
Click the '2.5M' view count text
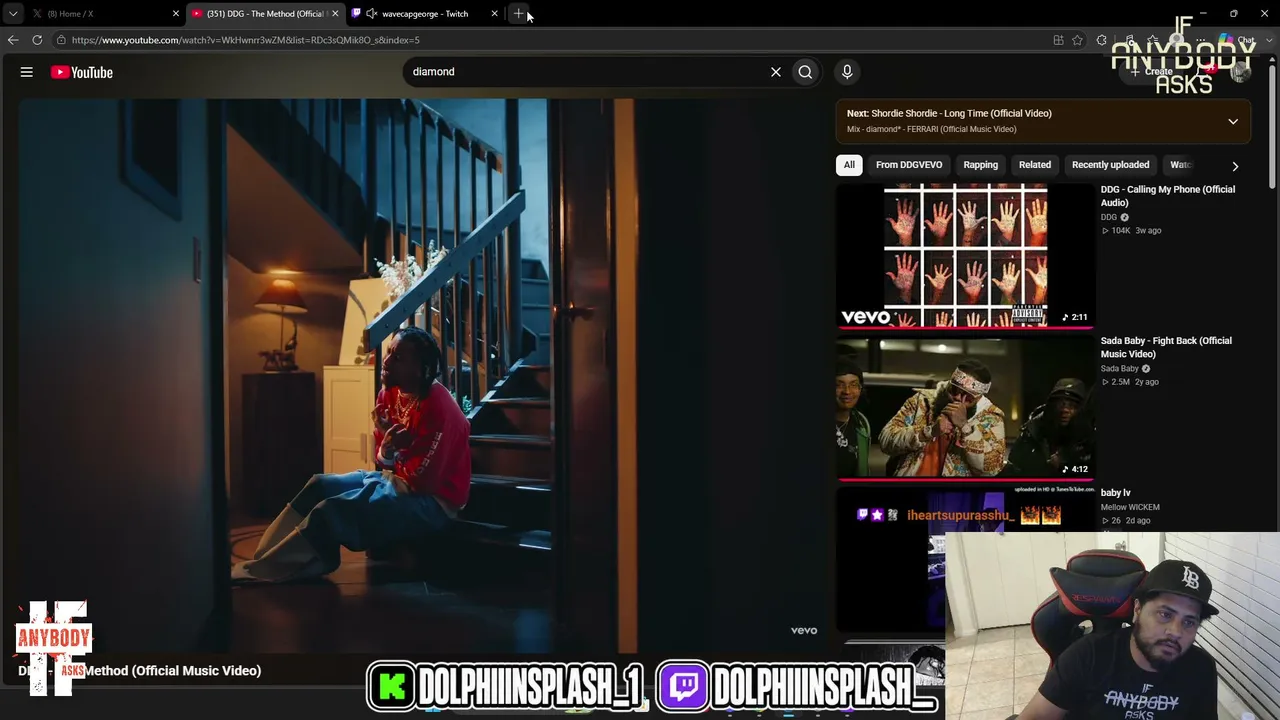coord(1120,382)
